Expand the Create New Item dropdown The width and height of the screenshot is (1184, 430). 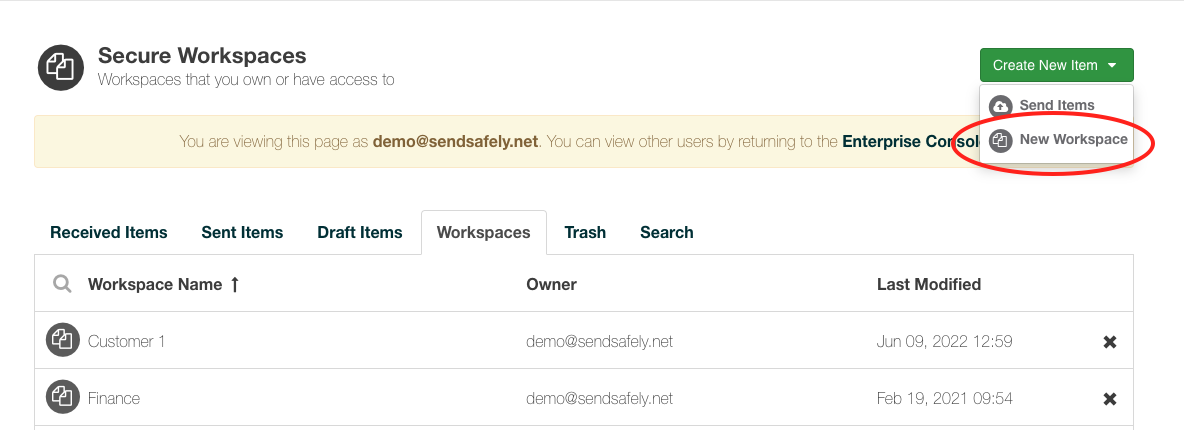[1056, 65]
